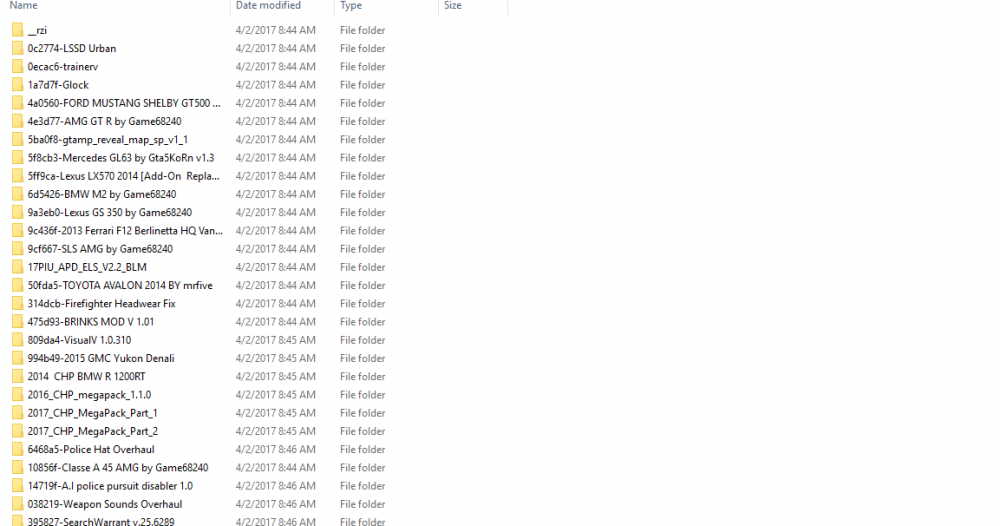
Task: Click folder icon of 5ff9ca-Lexus LX570 2014
Action: pos(17,176)
